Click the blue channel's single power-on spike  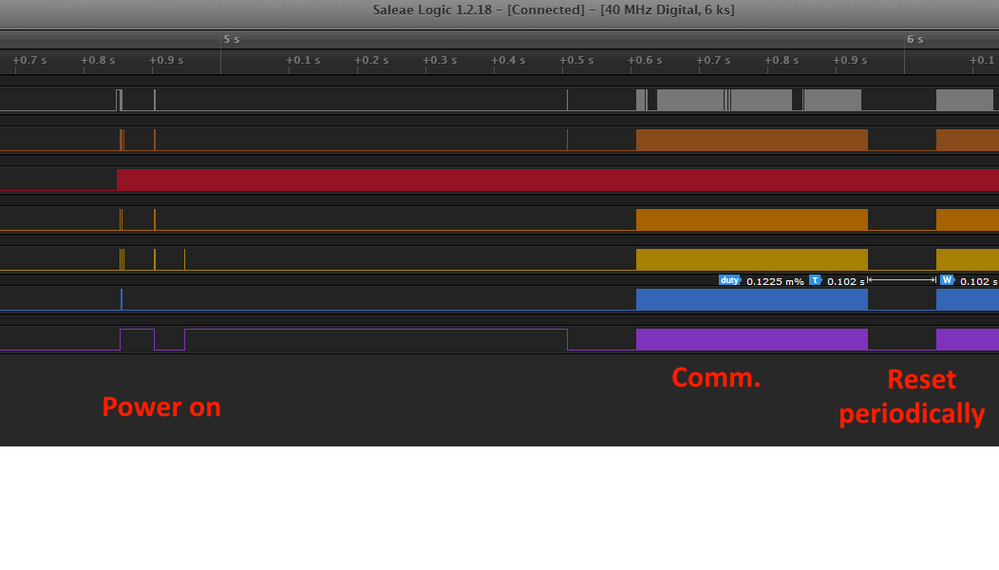coord(122,300)
